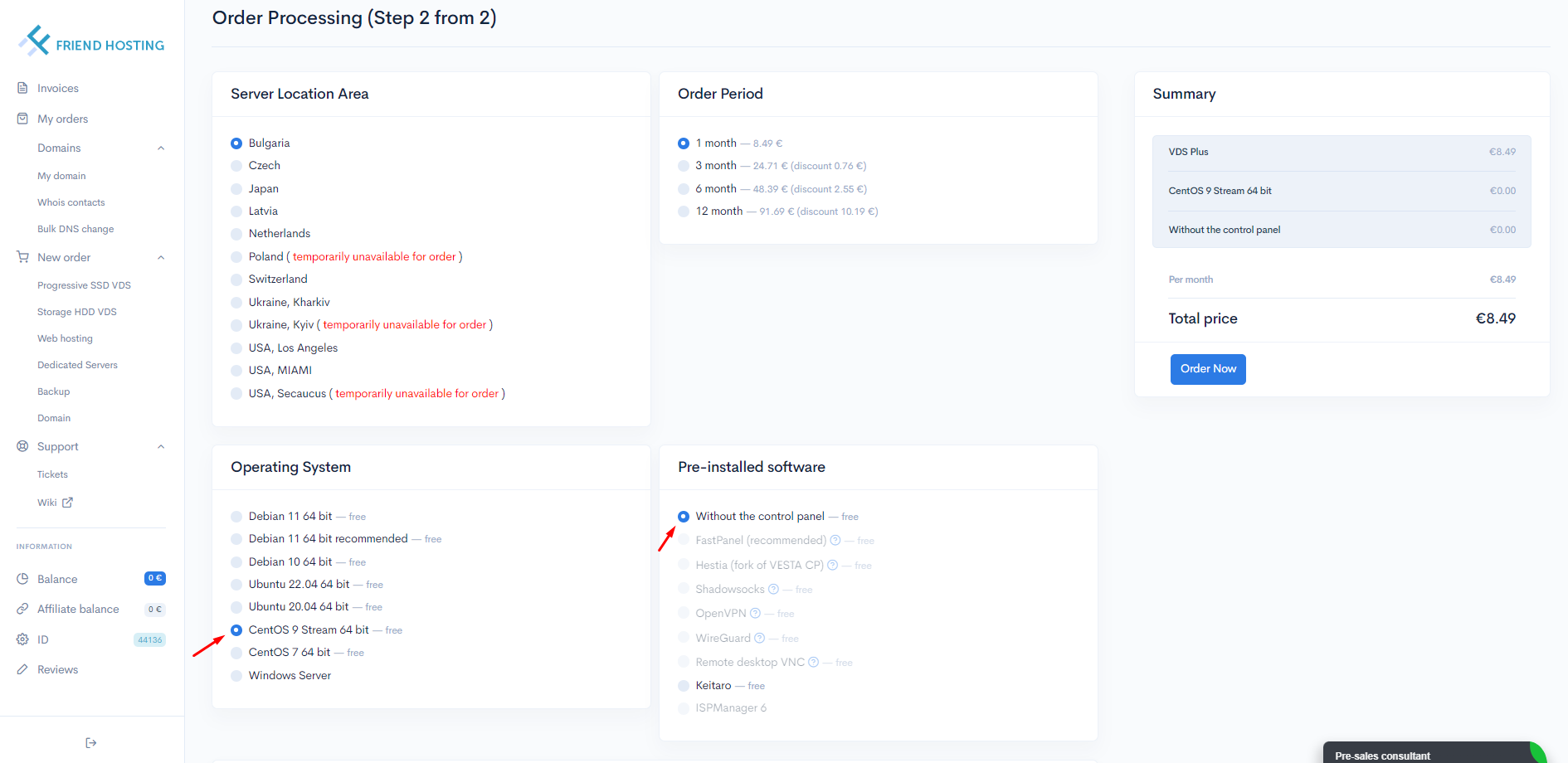The height and width of the screenshot is (763, 1568).
Task: Open Storage HDD VDS order page
Action: [77, 312]
